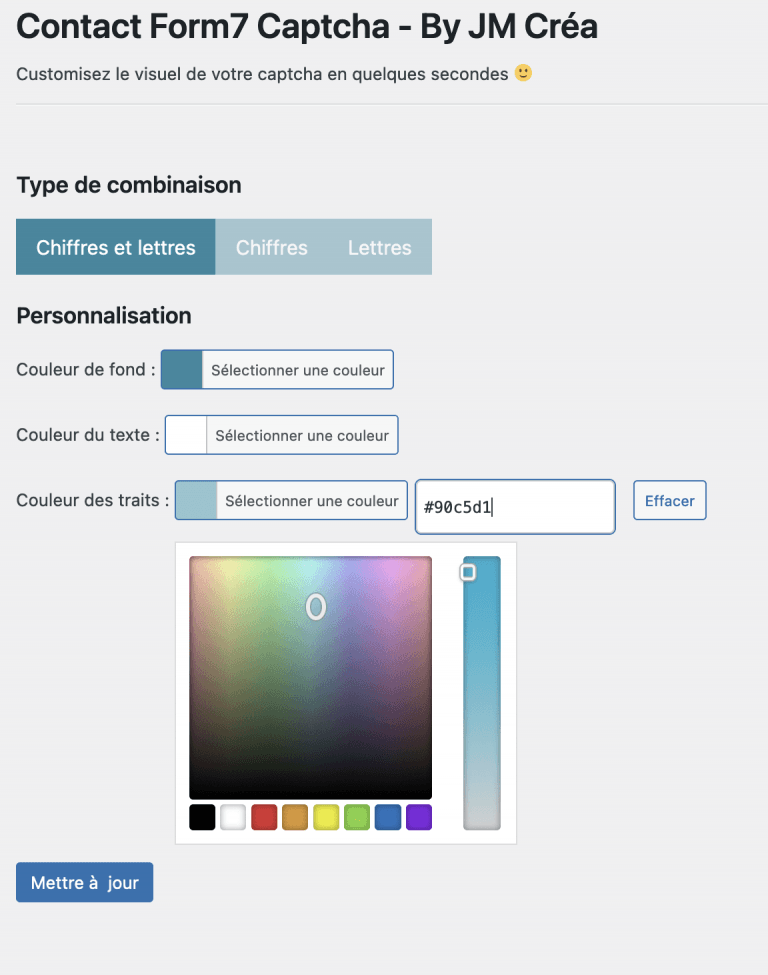Switch to the Chiffres tab
The height and width of the screenshot is (975, 768).
[x=271, y=246]
